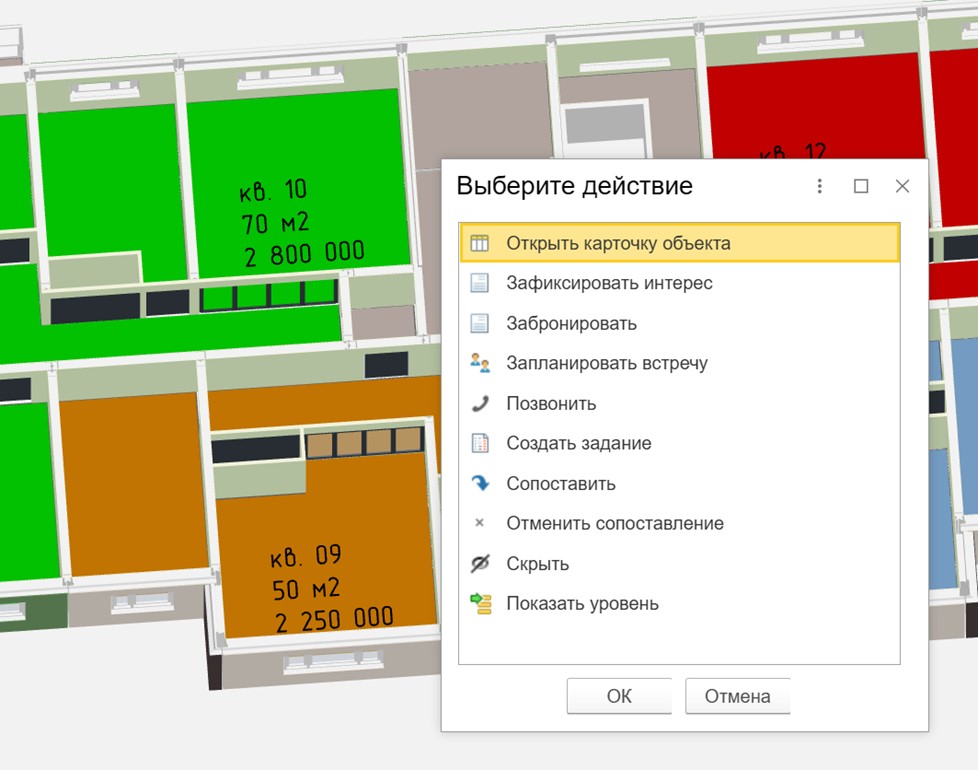Click the people icon for Запланировать встречу
The height and width of the screenshot is (770, 978).
(x=480, y=363)
